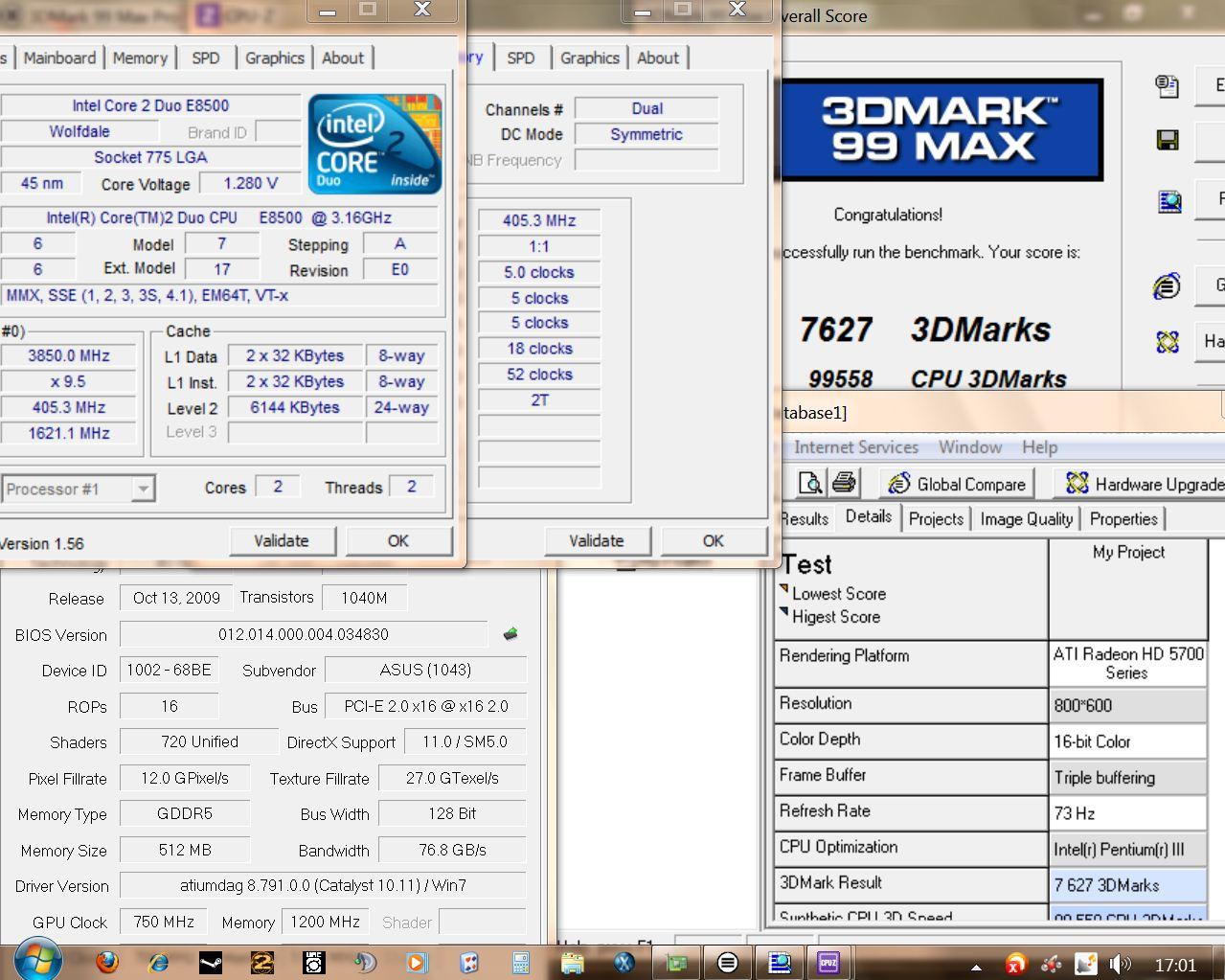The width and height of the screenshot is (1225, 980).
Task: Launch Internet Explorer from the taskbar
Action: [158, 962]
